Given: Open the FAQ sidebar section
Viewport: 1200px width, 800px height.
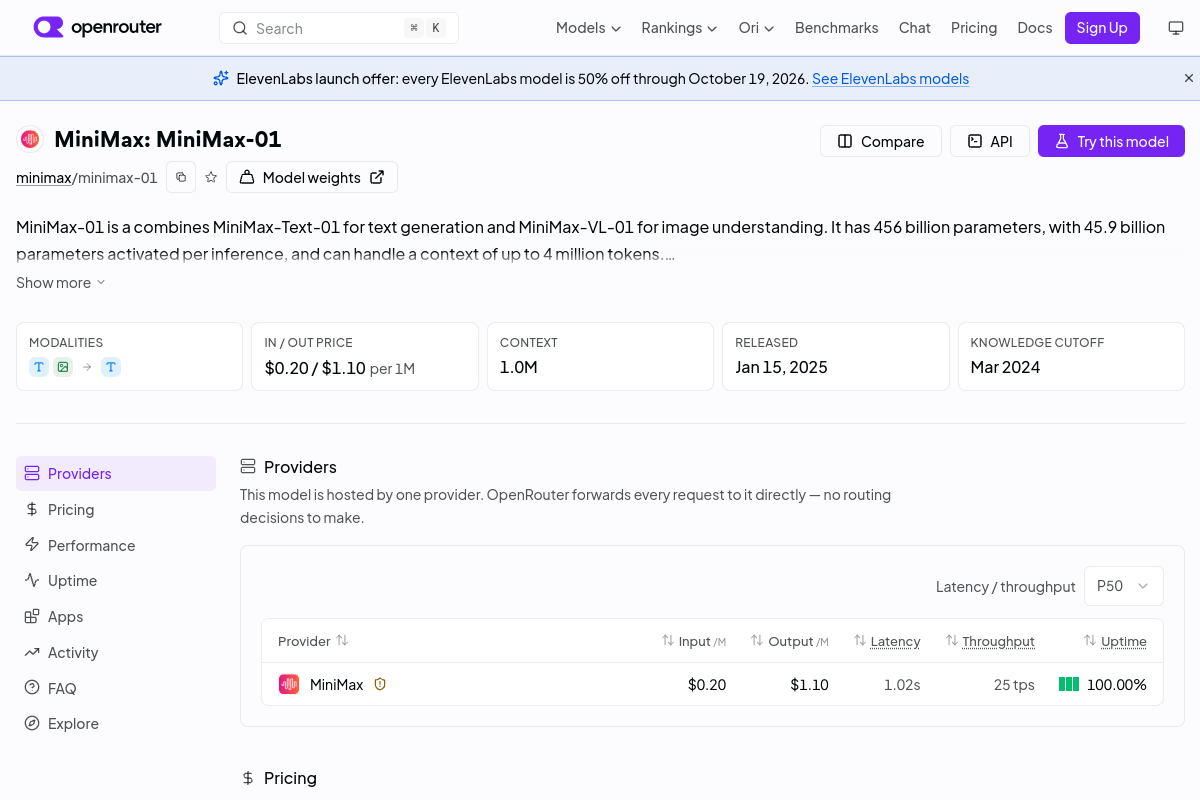Looking at the screenshot, I should [116, 689].
